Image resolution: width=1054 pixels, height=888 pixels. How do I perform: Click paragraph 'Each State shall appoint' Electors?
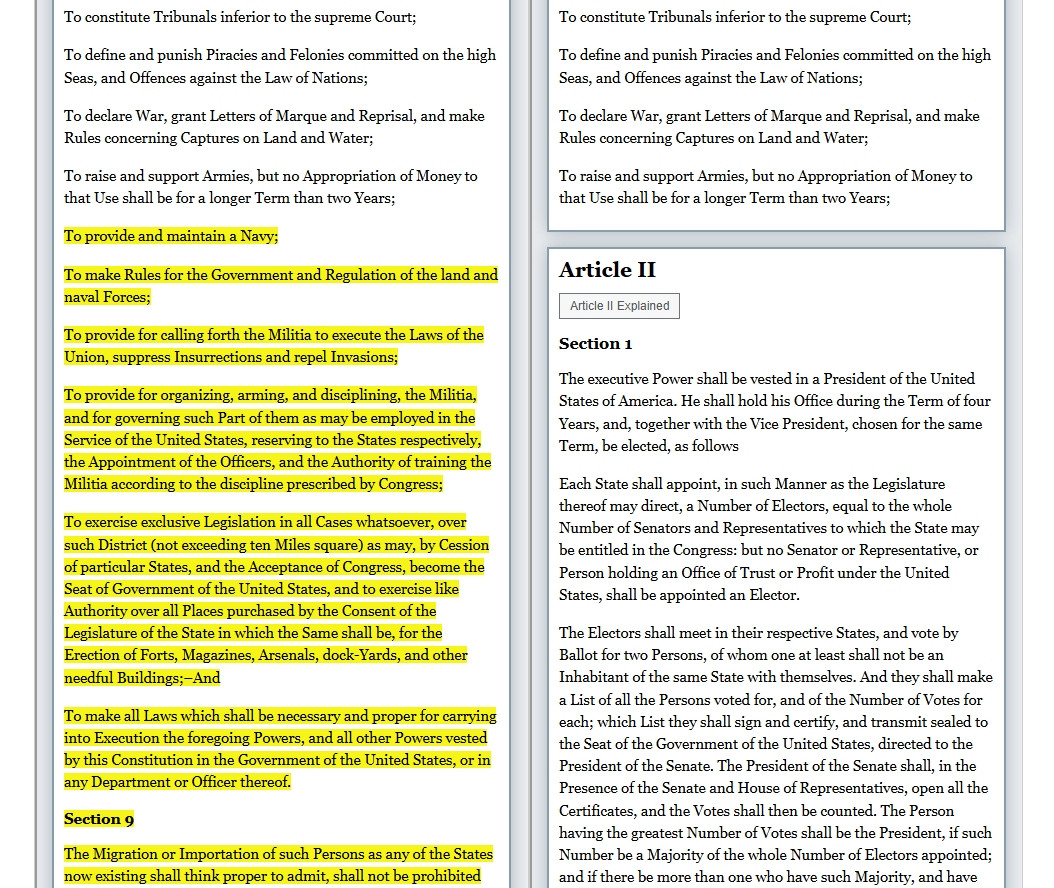(x=769, y=539)
